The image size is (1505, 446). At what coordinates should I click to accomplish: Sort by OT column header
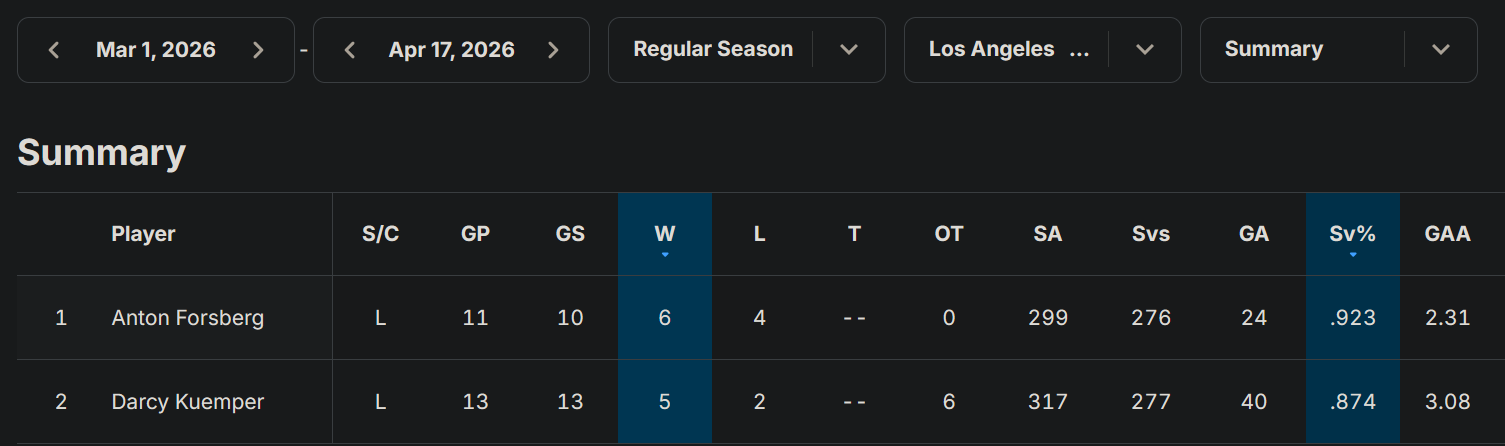(948, 234)
